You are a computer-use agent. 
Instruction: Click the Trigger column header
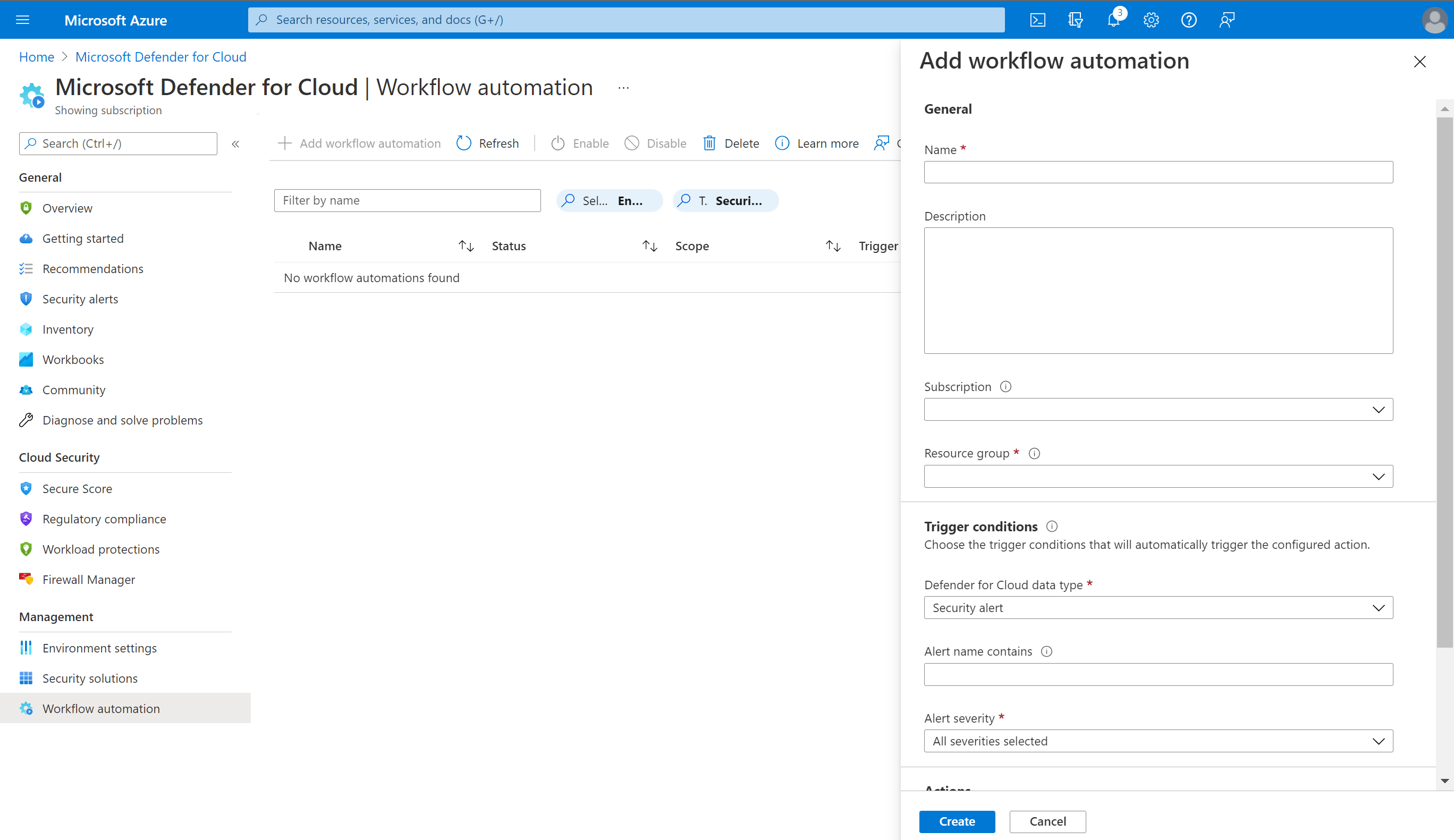click(x=878, y=247)
